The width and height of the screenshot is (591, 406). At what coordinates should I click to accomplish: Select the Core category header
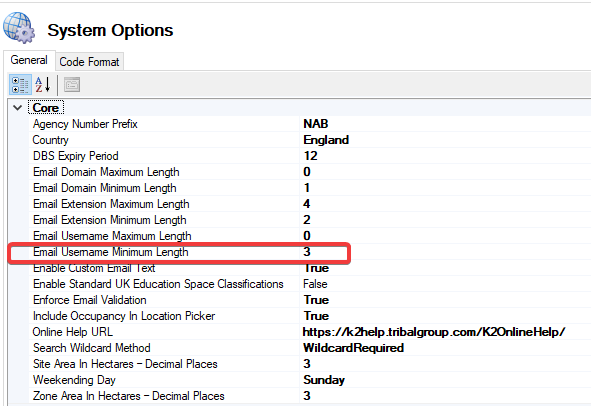(46, 108)
